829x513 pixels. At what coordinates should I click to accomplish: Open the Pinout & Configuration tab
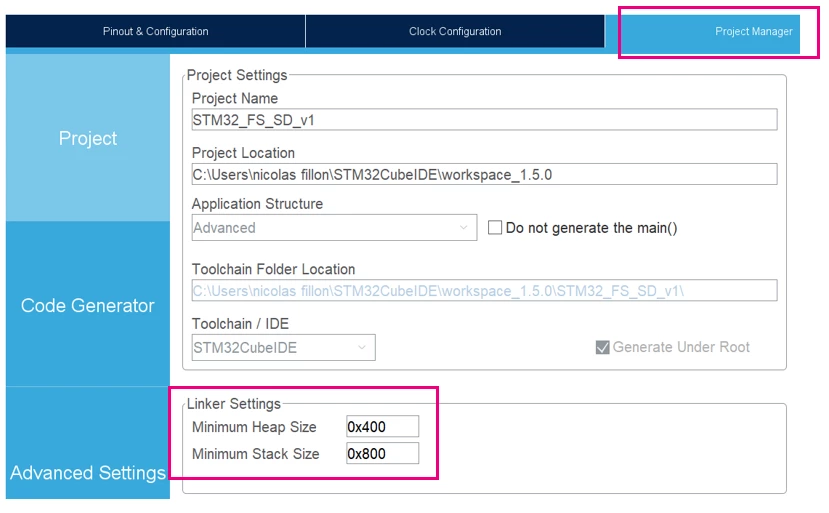pyautogui.click(x=155, y=31)
